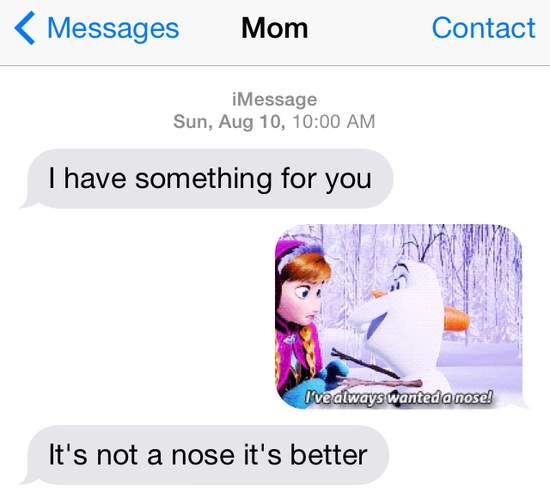Tap Olaf's stick arm in the picture

pos(366,364)
